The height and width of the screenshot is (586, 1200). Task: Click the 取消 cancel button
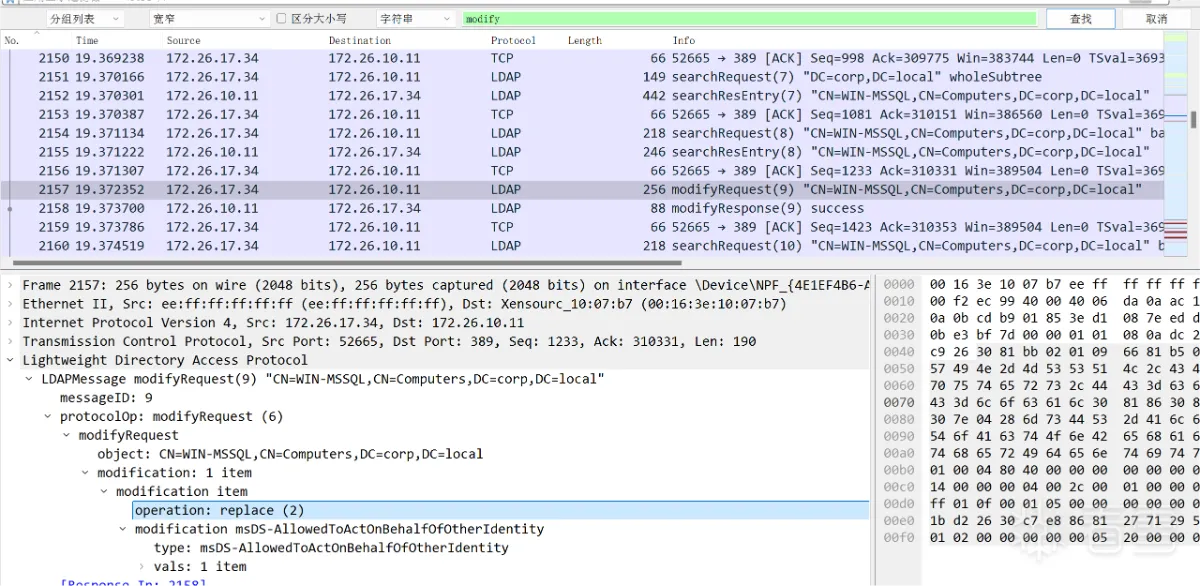1156,19
